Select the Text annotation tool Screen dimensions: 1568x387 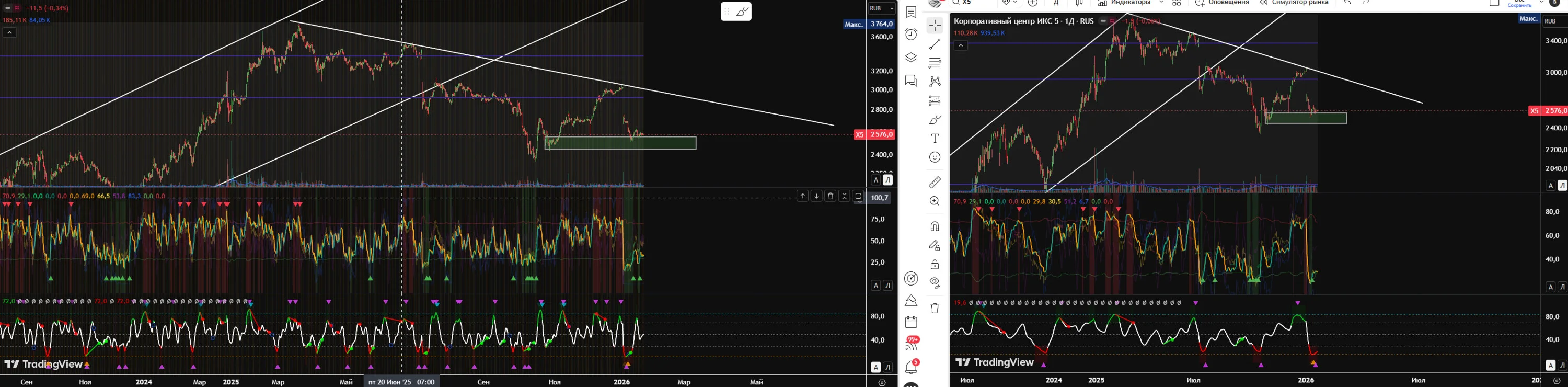point(935,139)
